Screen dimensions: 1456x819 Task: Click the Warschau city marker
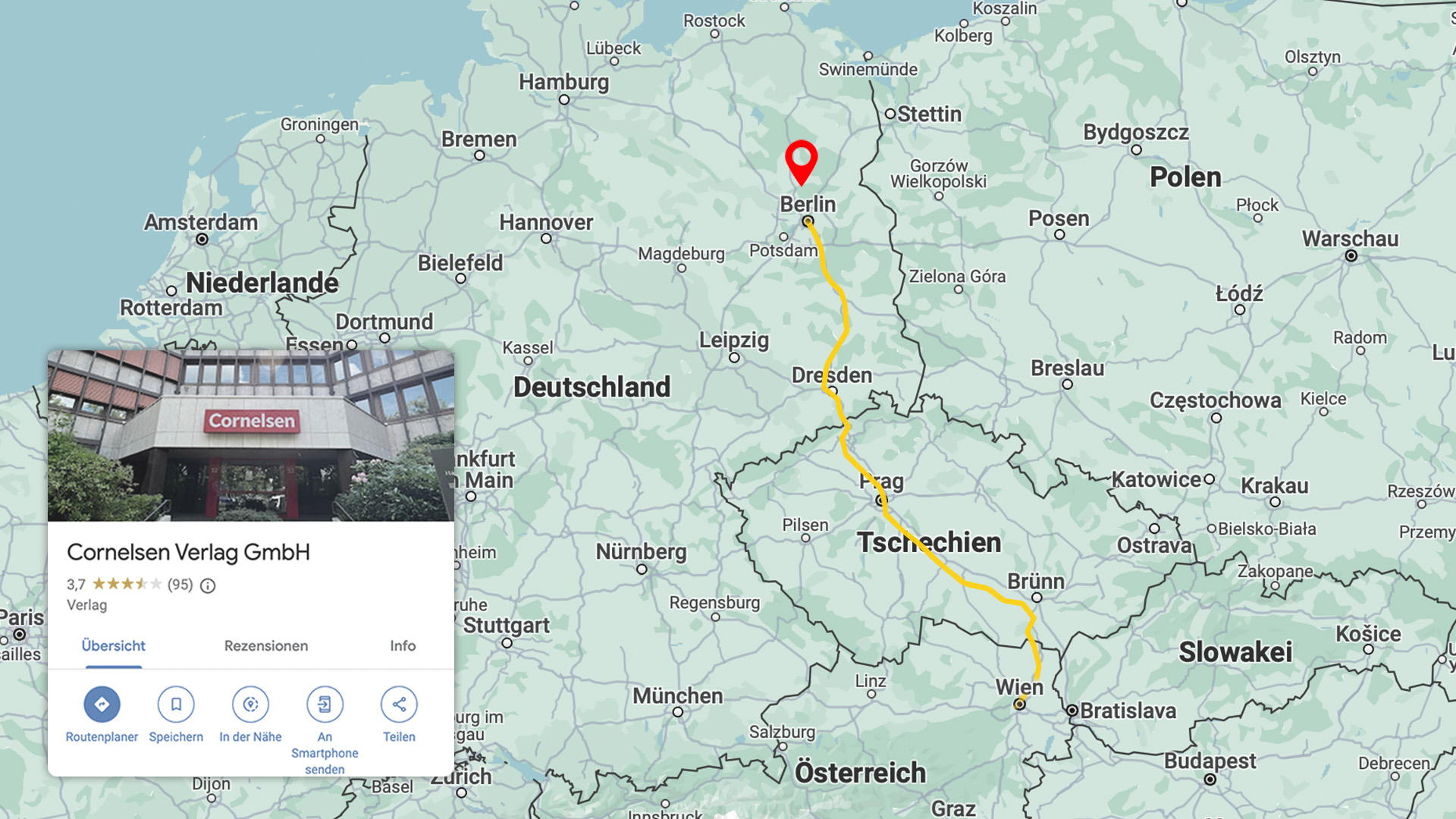click(1351, 256)
